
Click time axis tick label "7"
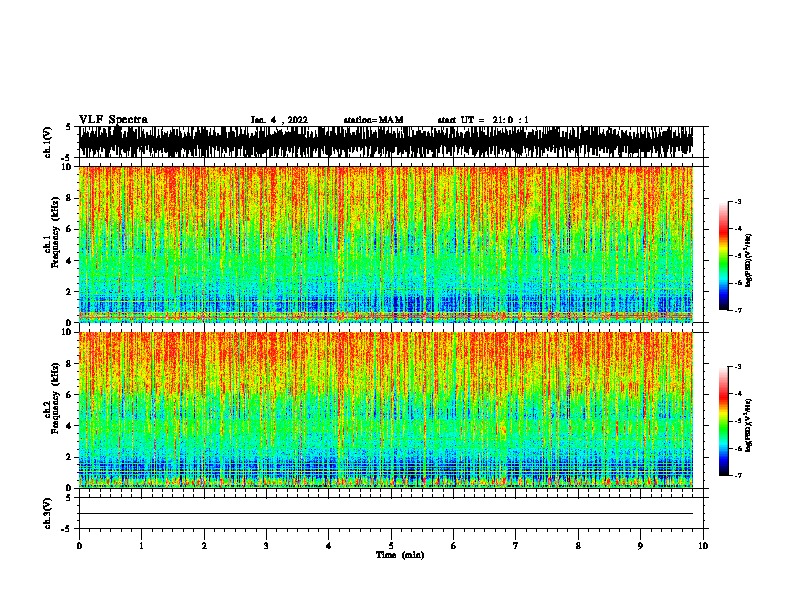pyautogui.click(x=516, y=545)
